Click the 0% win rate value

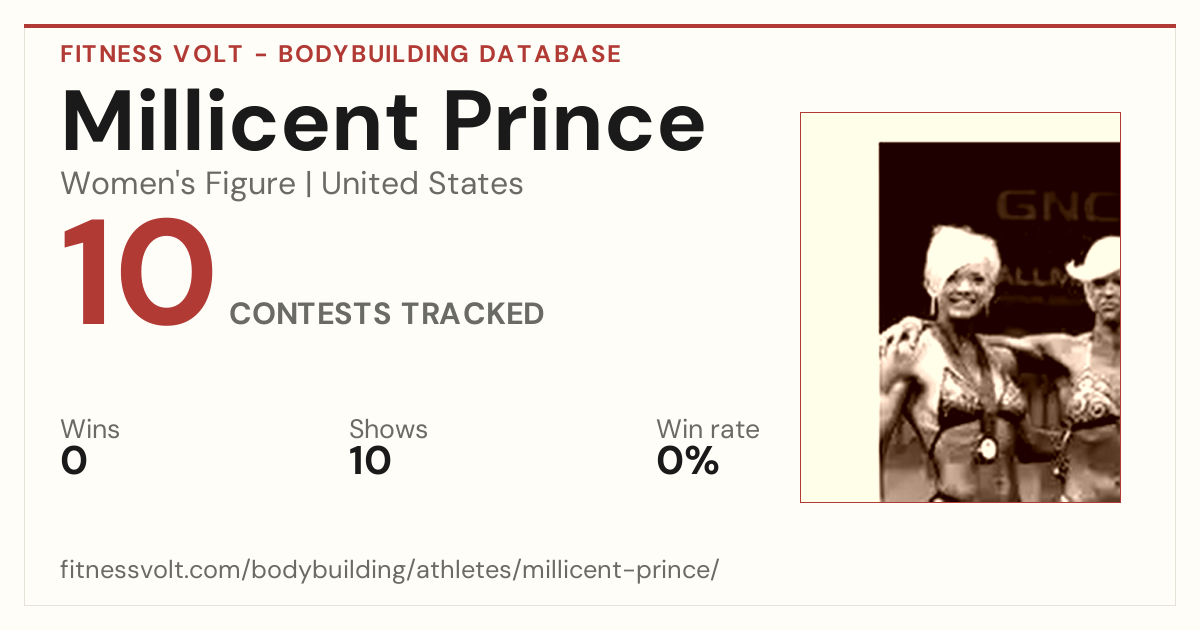click(x=688, y=461)
